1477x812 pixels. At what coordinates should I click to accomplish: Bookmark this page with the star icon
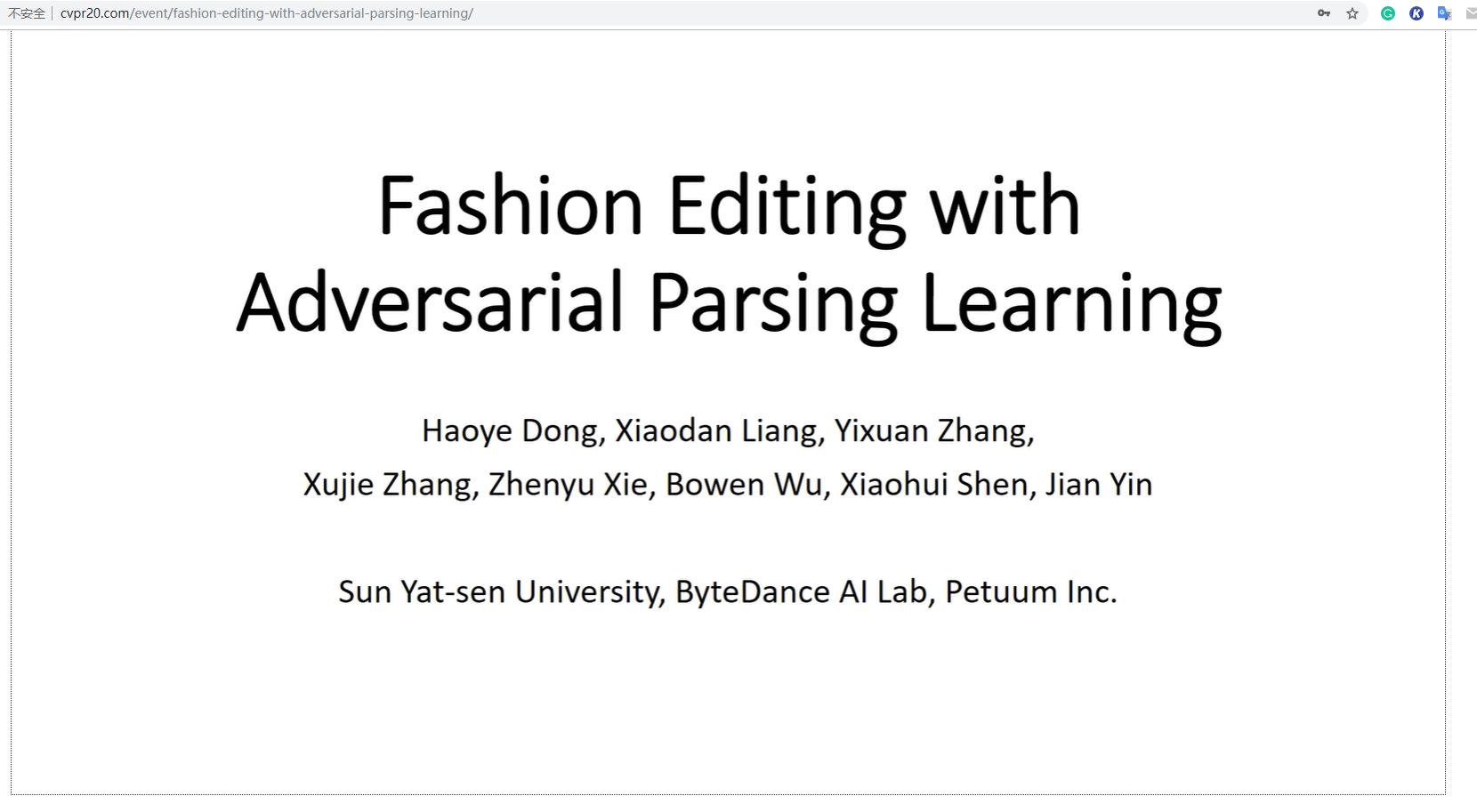click(1352, 13)
